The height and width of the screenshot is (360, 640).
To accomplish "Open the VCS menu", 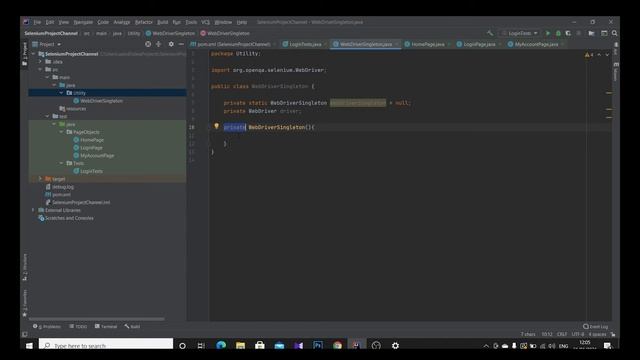I will (205, 22).
